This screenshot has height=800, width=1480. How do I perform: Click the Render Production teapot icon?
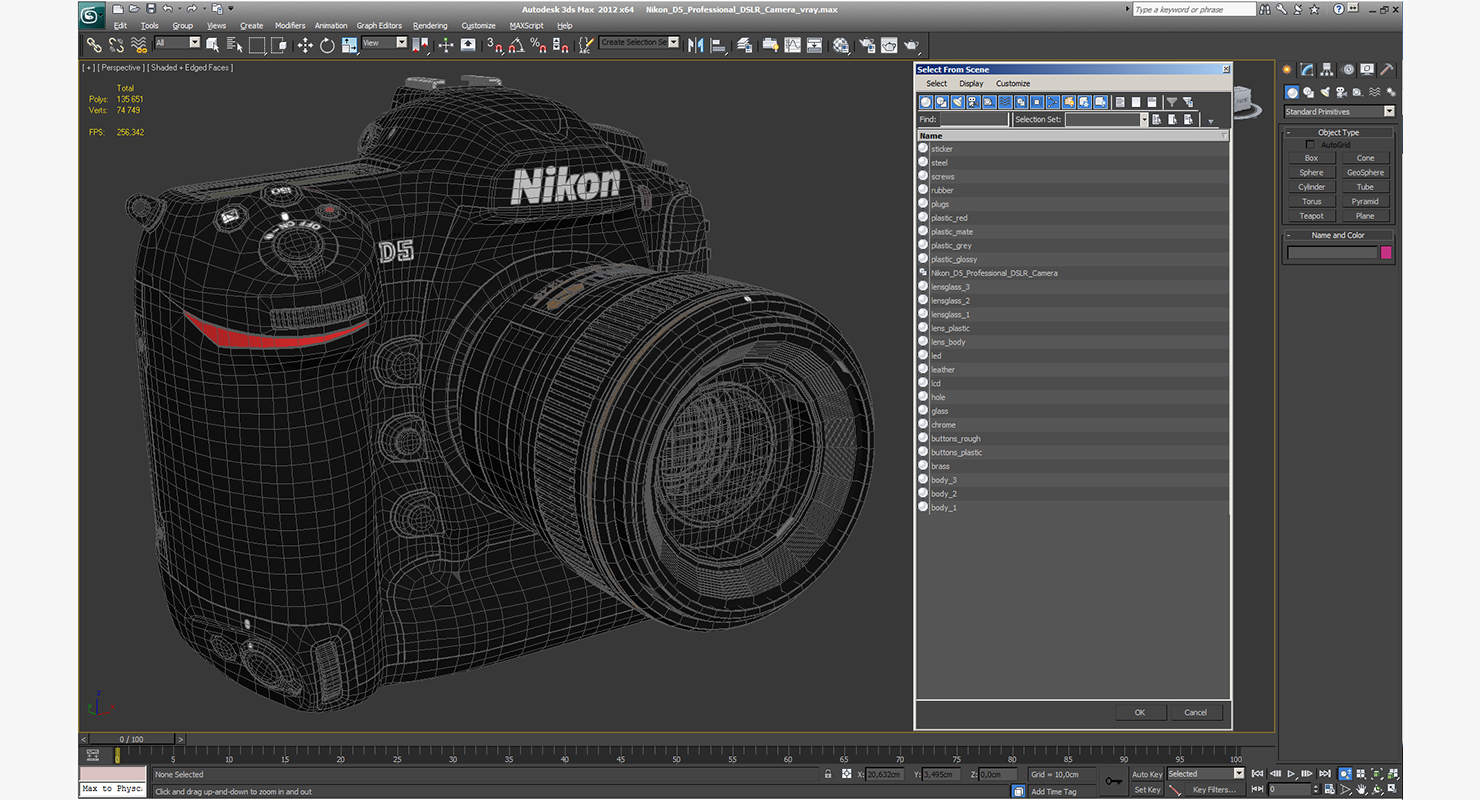(911, 45)
